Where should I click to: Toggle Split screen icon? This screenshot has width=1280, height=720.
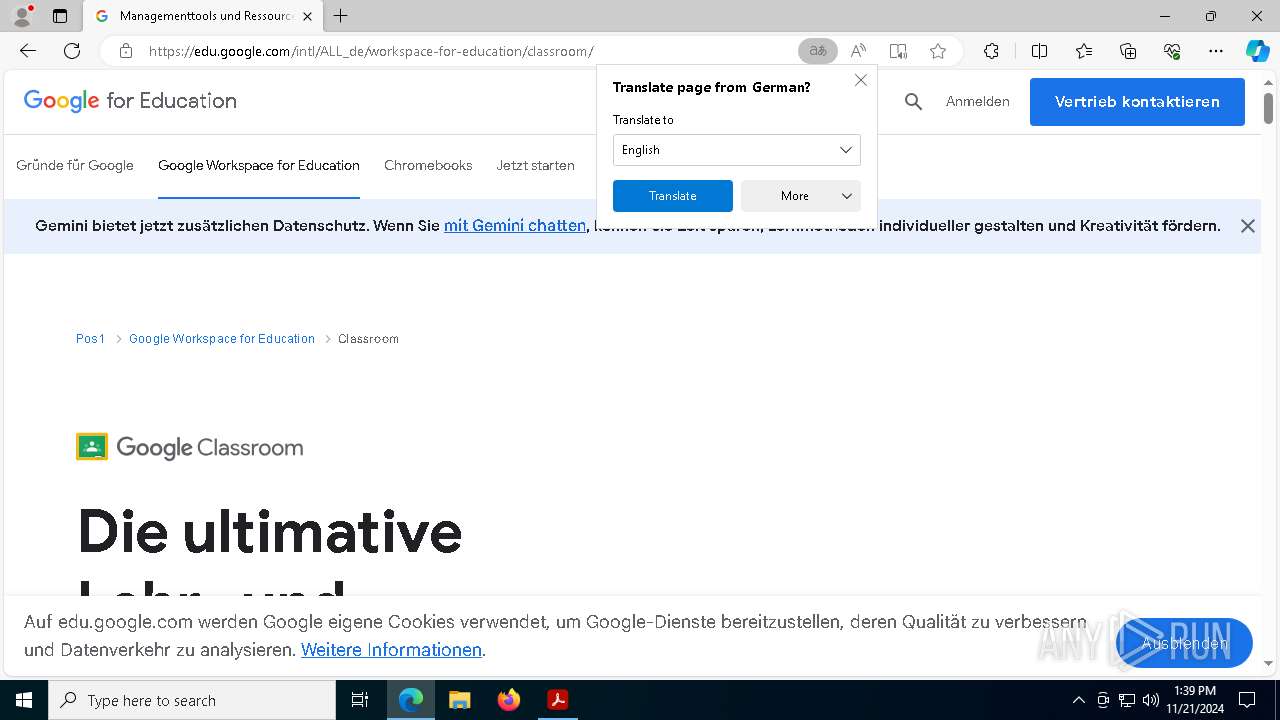[x=1039, y=51]
